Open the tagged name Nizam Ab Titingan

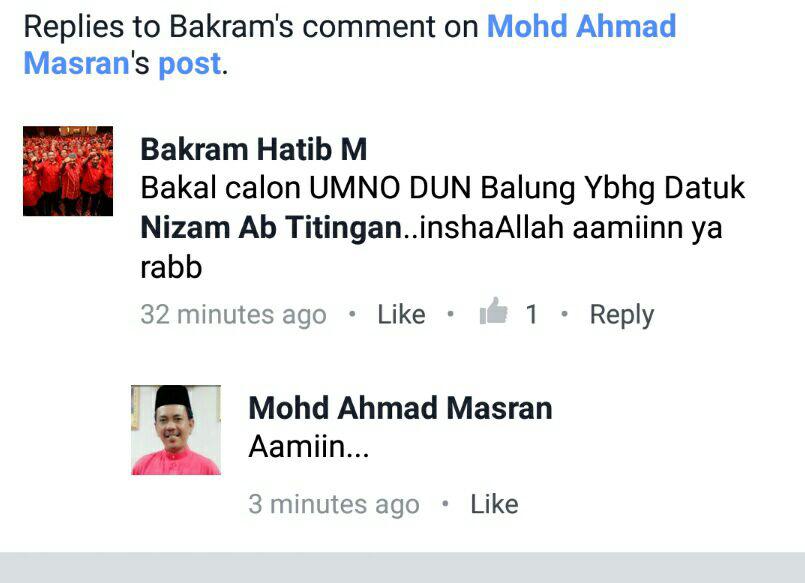coord(271,227)
